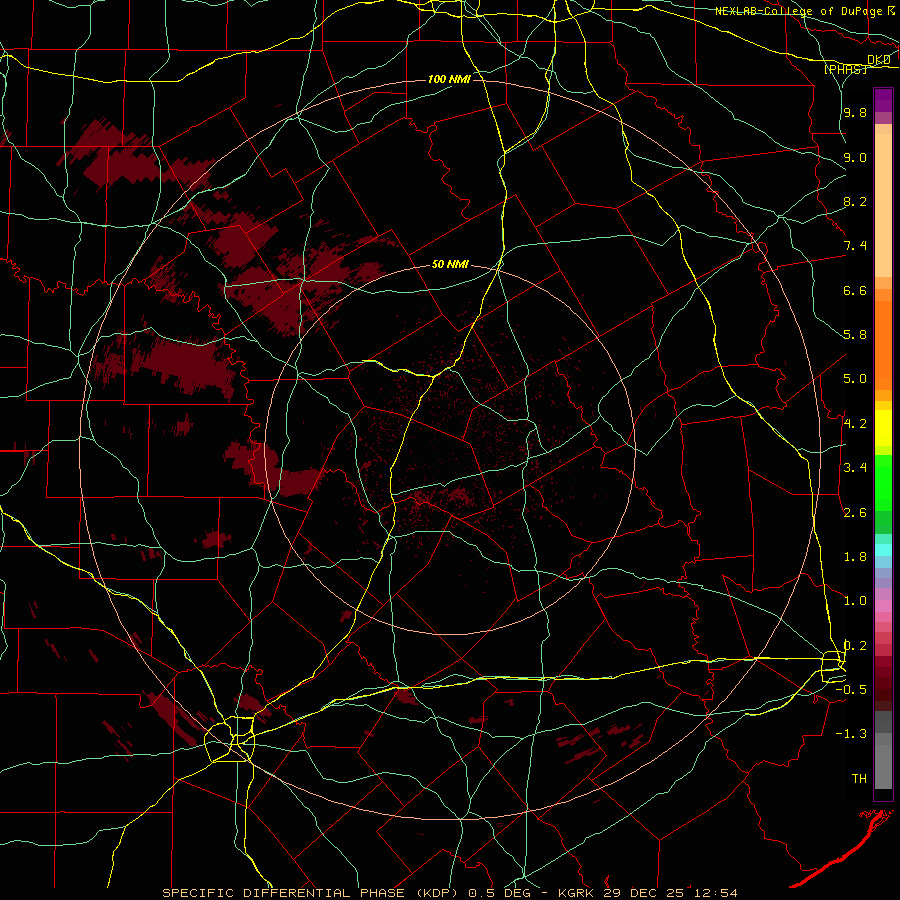Click the 5.0 color scale value

click(x=855, y=379)
